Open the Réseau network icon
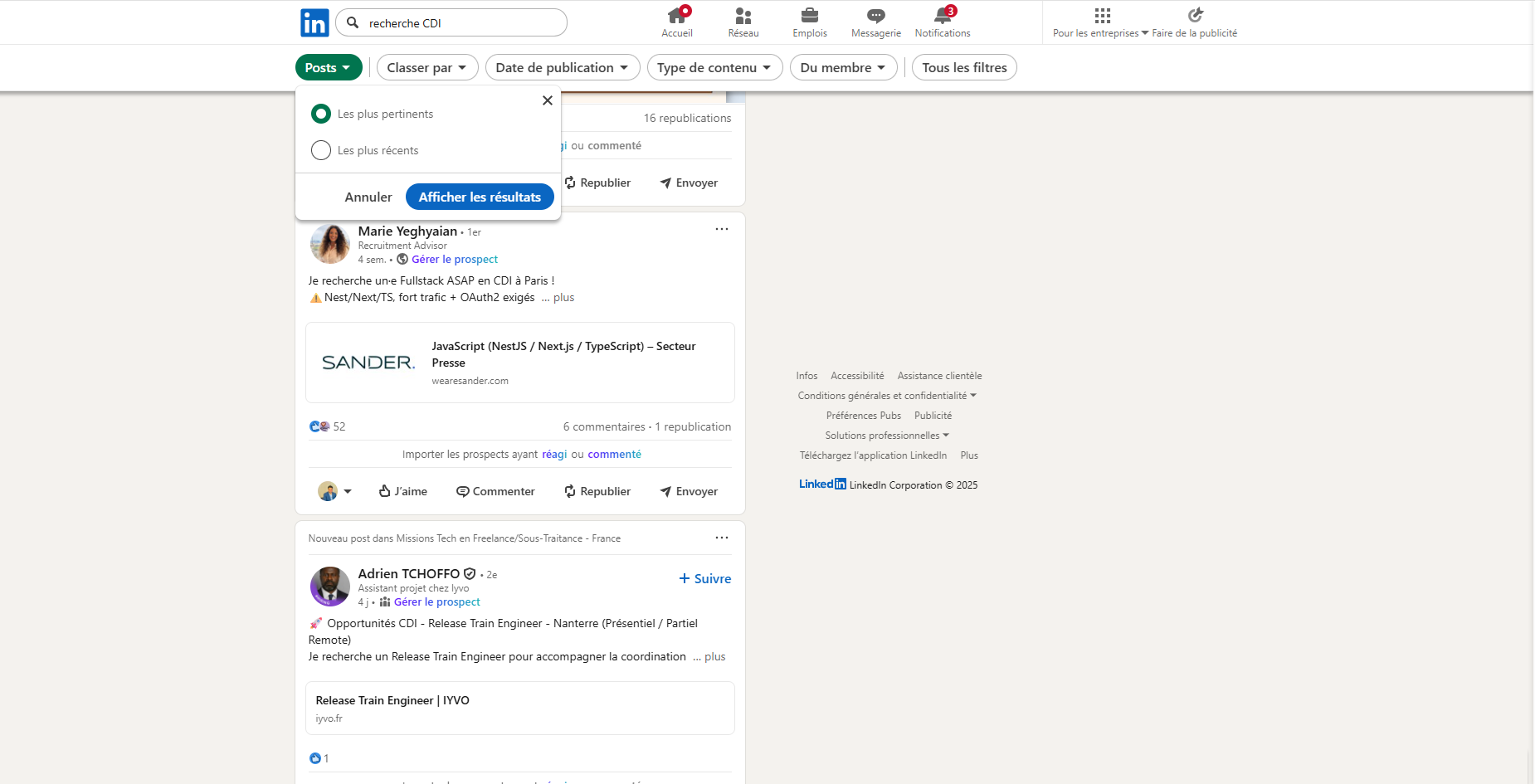 pos(743,16)
